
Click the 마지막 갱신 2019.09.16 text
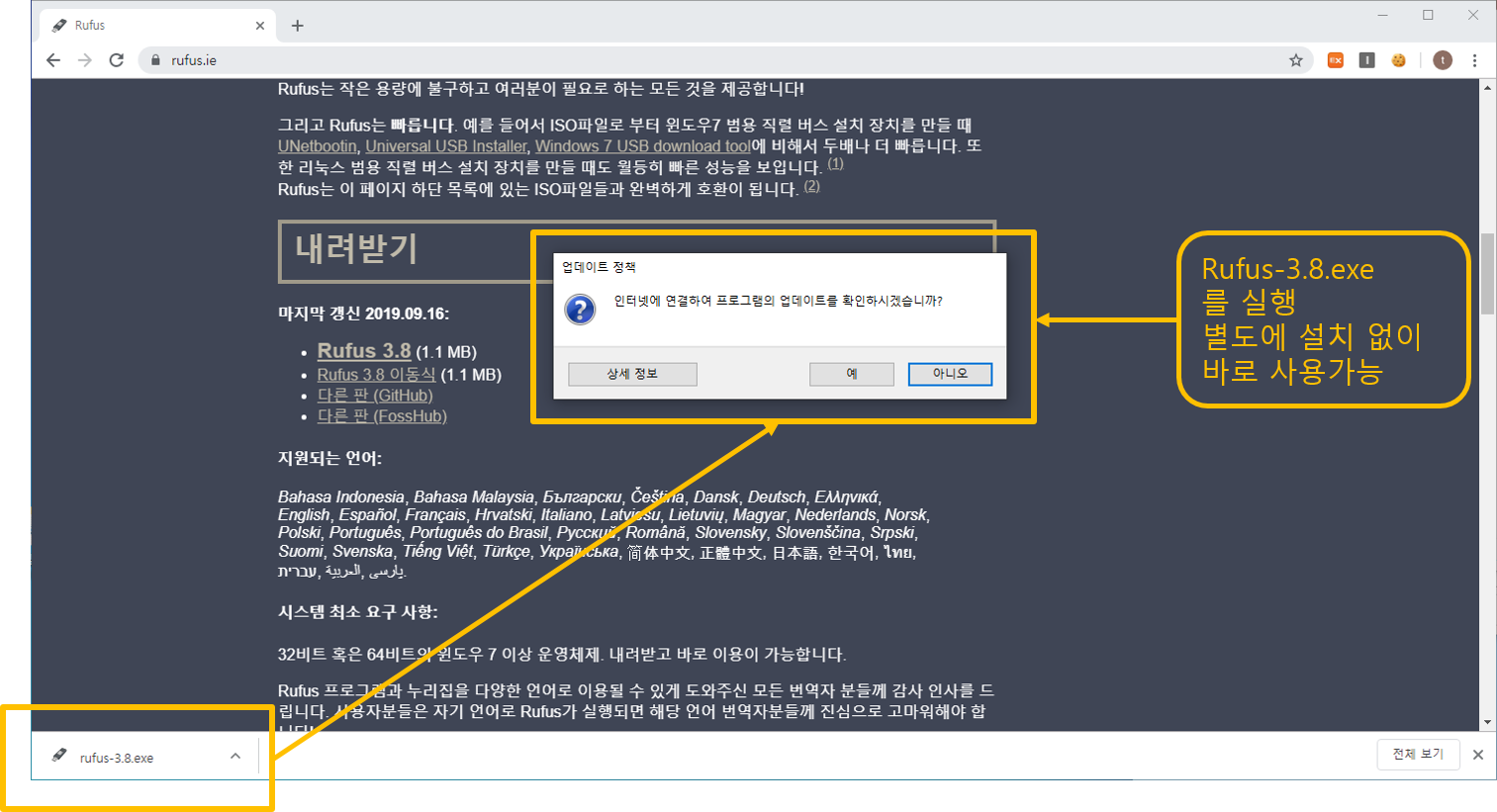[363, 314]
